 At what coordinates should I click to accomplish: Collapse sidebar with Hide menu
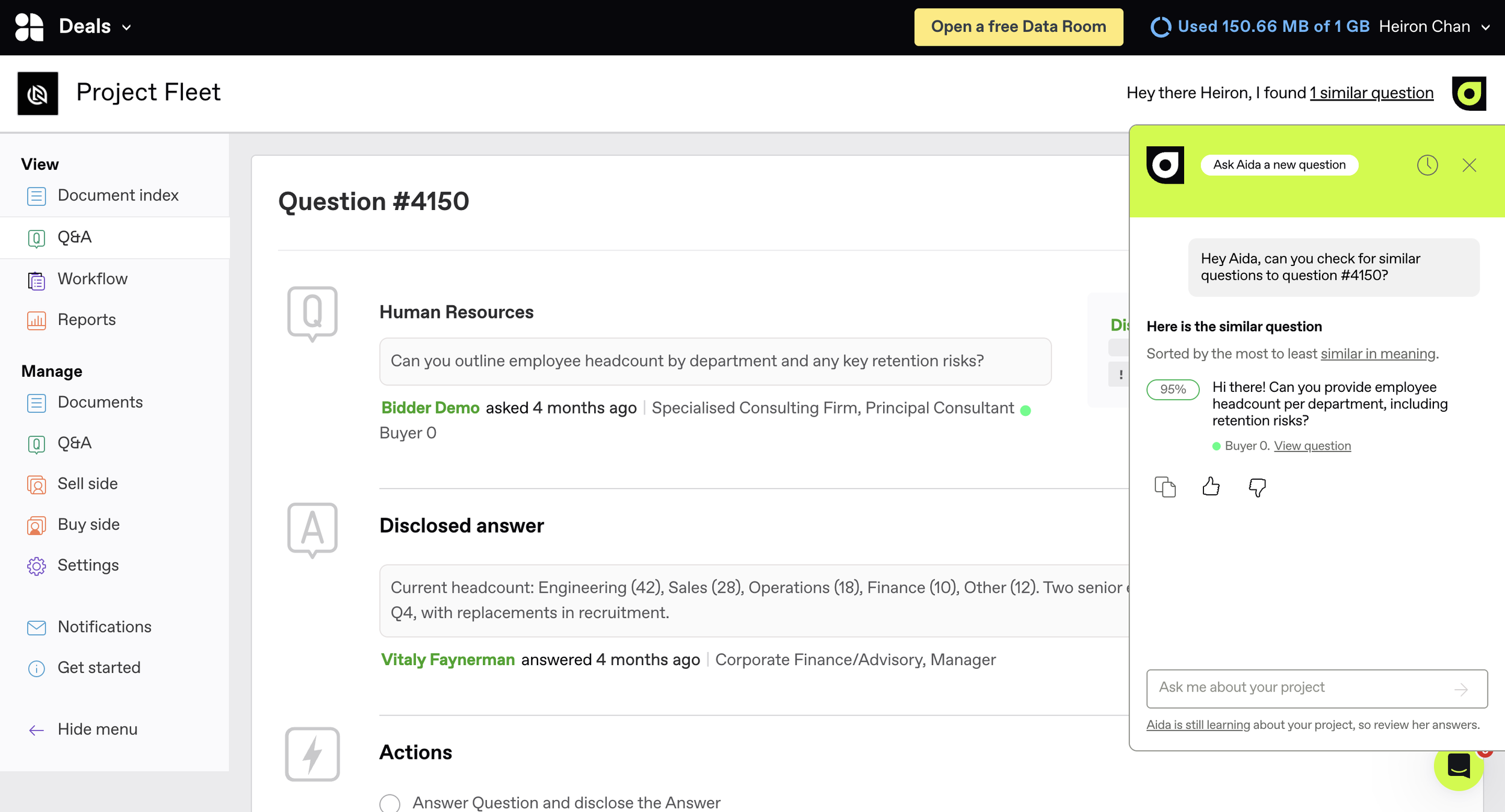coord(83,730)
